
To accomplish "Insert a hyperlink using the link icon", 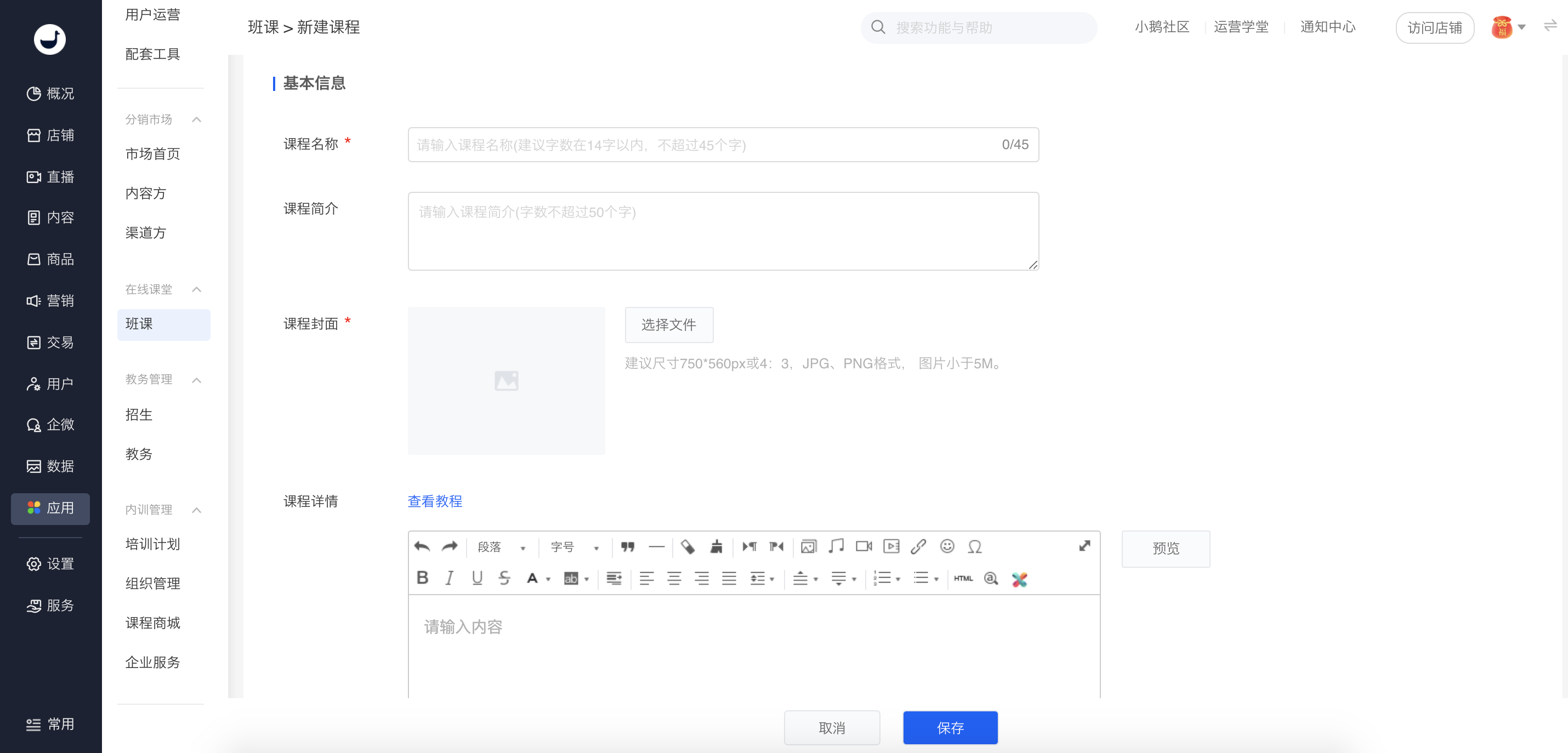I will click(918, 546).
